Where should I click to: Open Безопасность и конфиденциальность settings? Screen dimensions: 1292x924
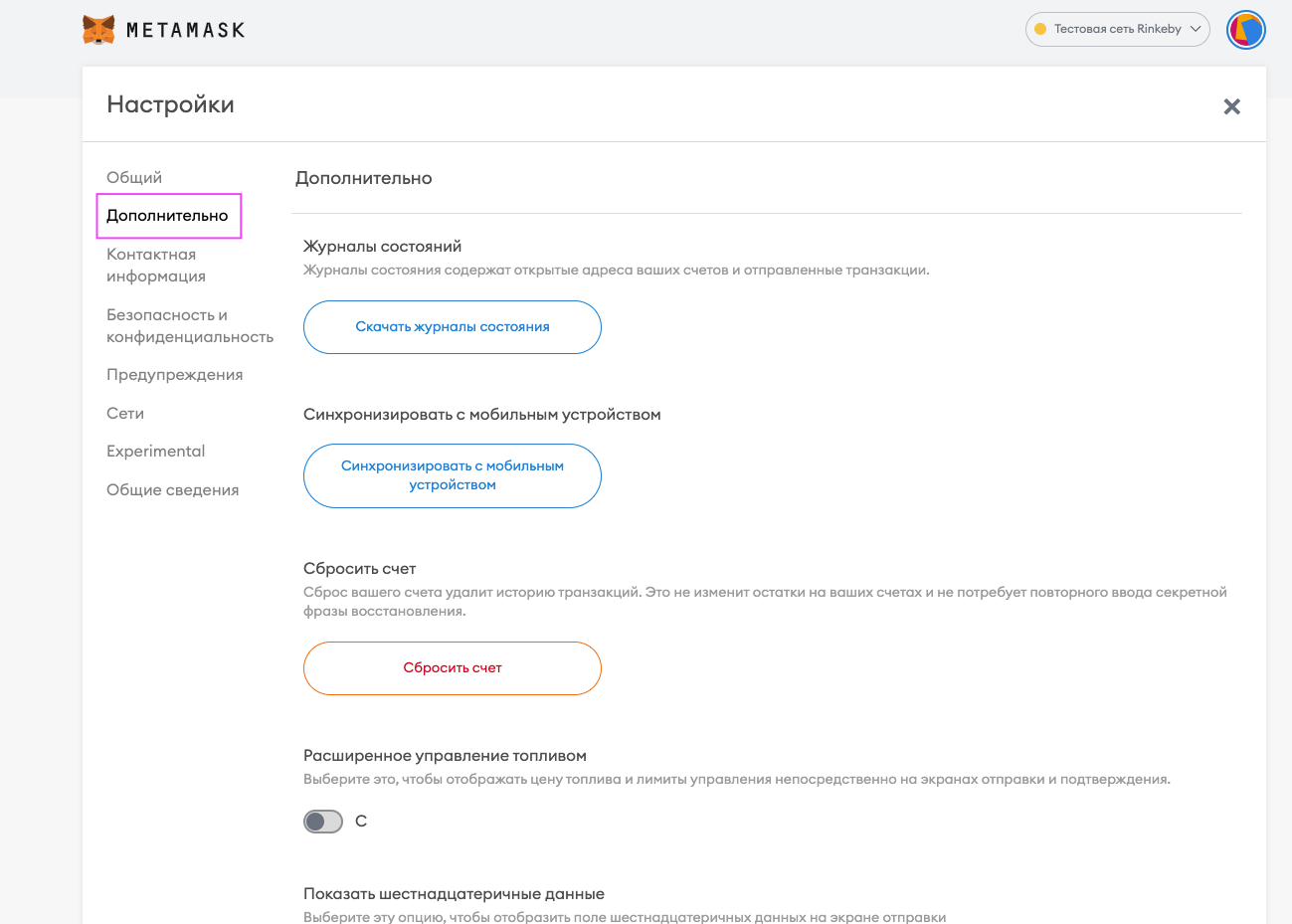pos(190,326)
